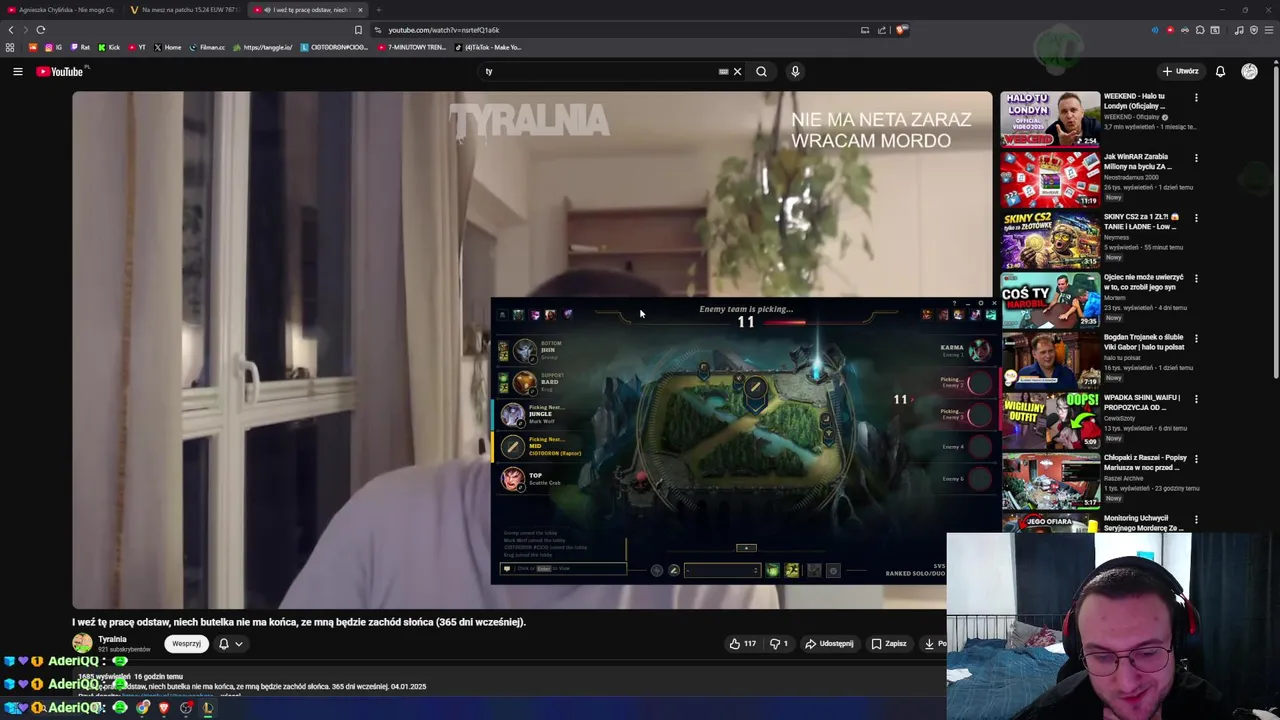This screenshot has height=720, width=1280.
Task: Like the video with thumbs up
Action: click(x=742, y=644)
